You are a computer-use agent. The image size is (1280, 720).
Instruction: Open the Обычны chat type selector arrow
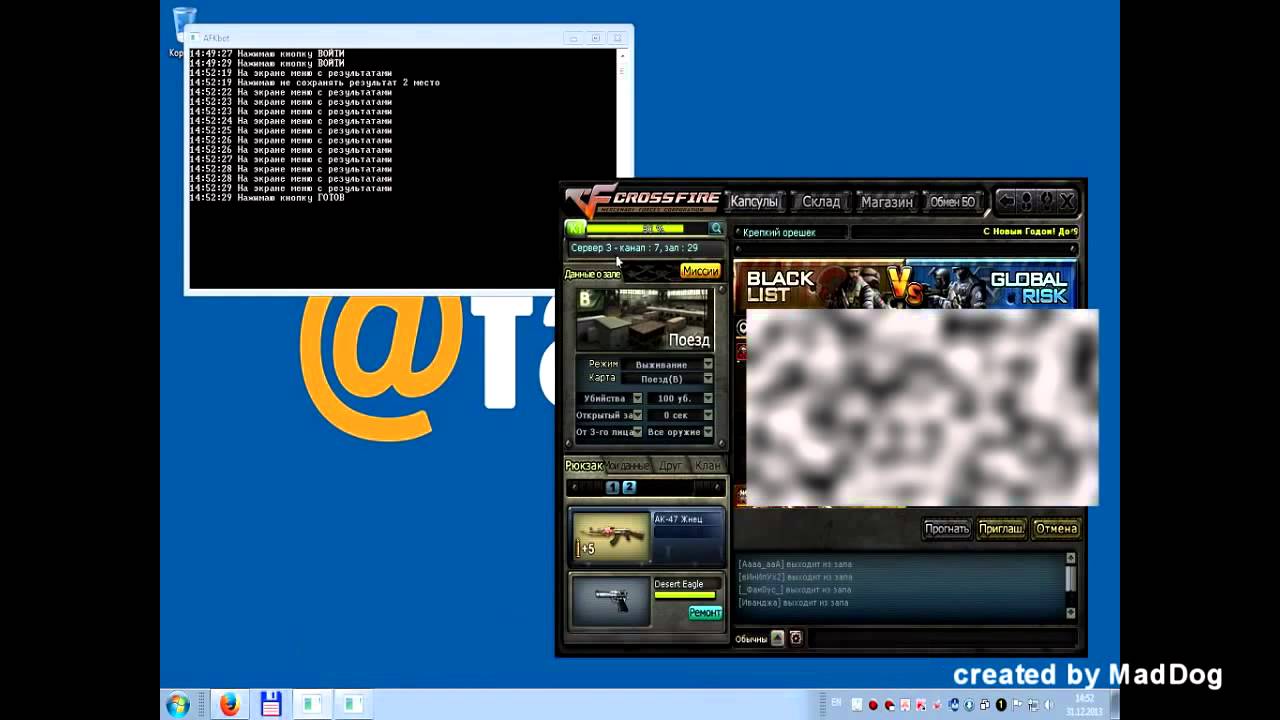[777, 638]
